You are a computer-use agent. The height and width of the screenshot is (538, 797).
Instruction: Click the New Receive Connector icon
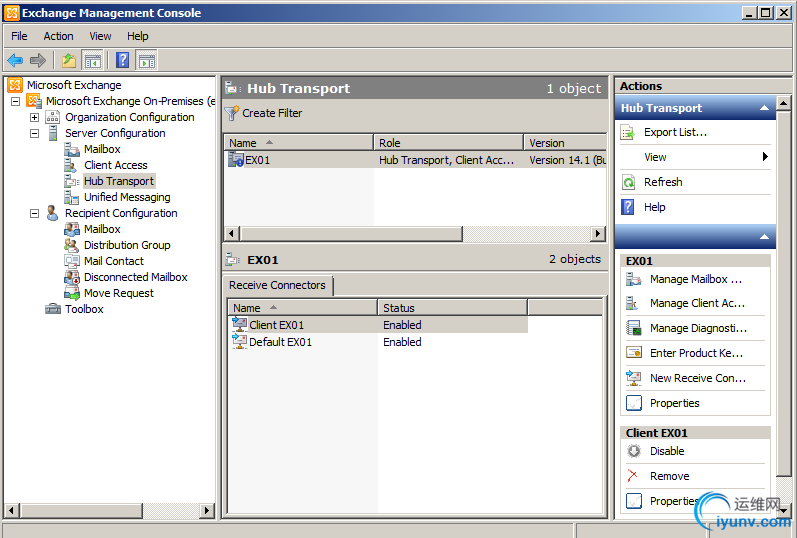click(x=634, y=378)
